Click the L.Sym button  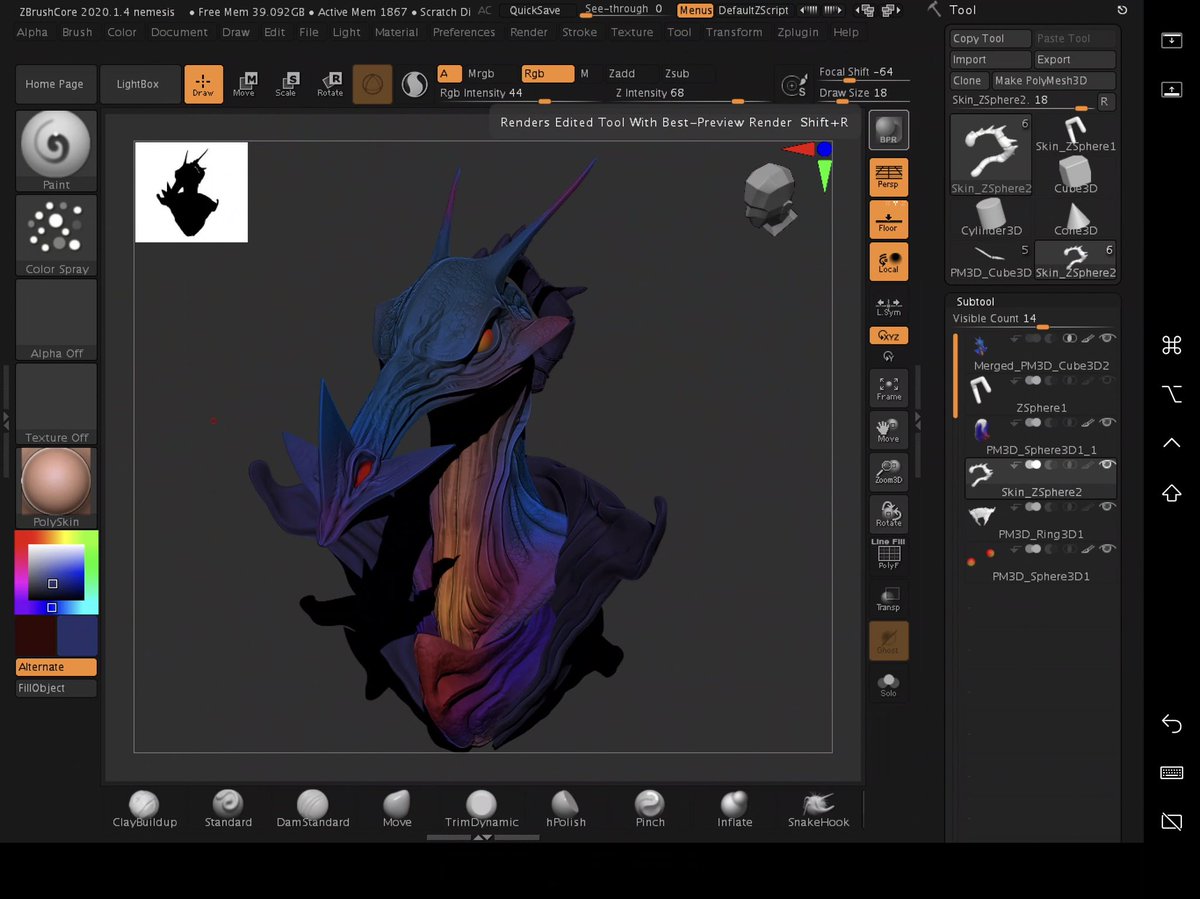(889, 308)
